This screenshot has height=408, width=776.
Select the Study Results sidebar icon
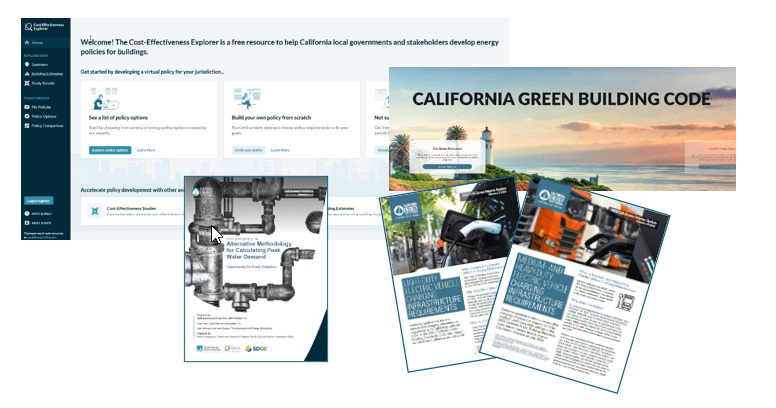click(x=27, y=83)
